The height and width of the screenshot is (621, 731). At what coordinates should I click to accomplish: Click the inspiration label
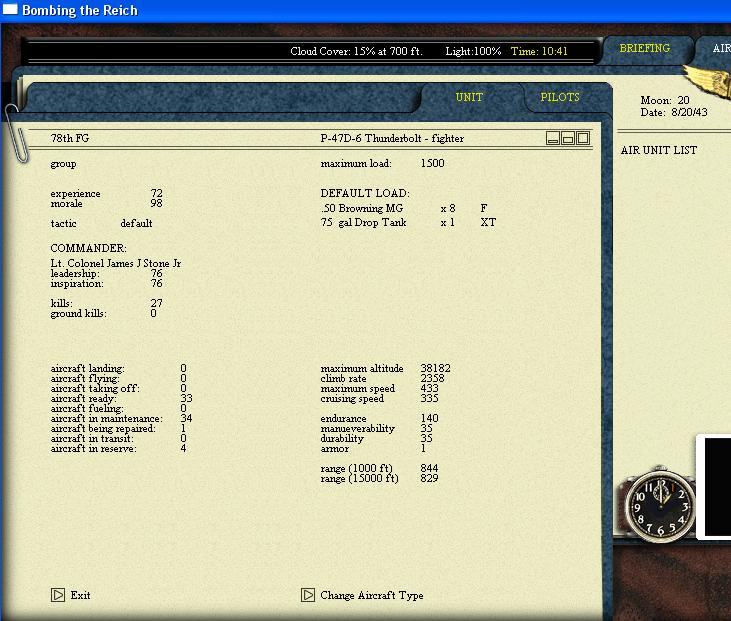click(x=77, y=283)
